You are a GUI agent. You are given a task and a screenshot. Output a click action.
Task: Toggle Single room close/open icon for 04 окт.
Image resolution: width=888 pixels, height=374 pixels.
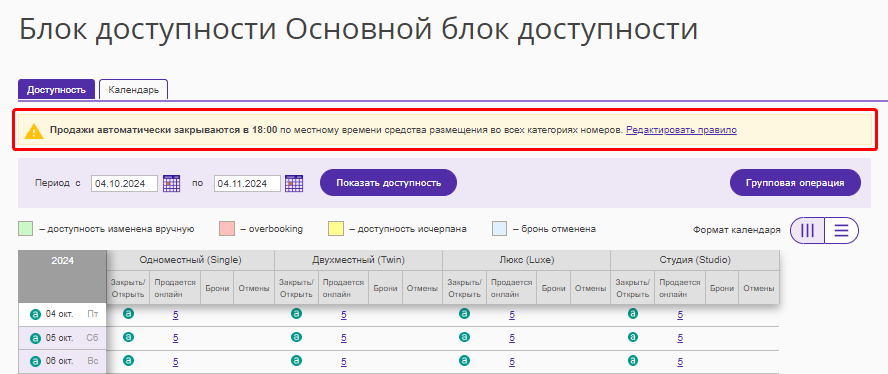129,313
